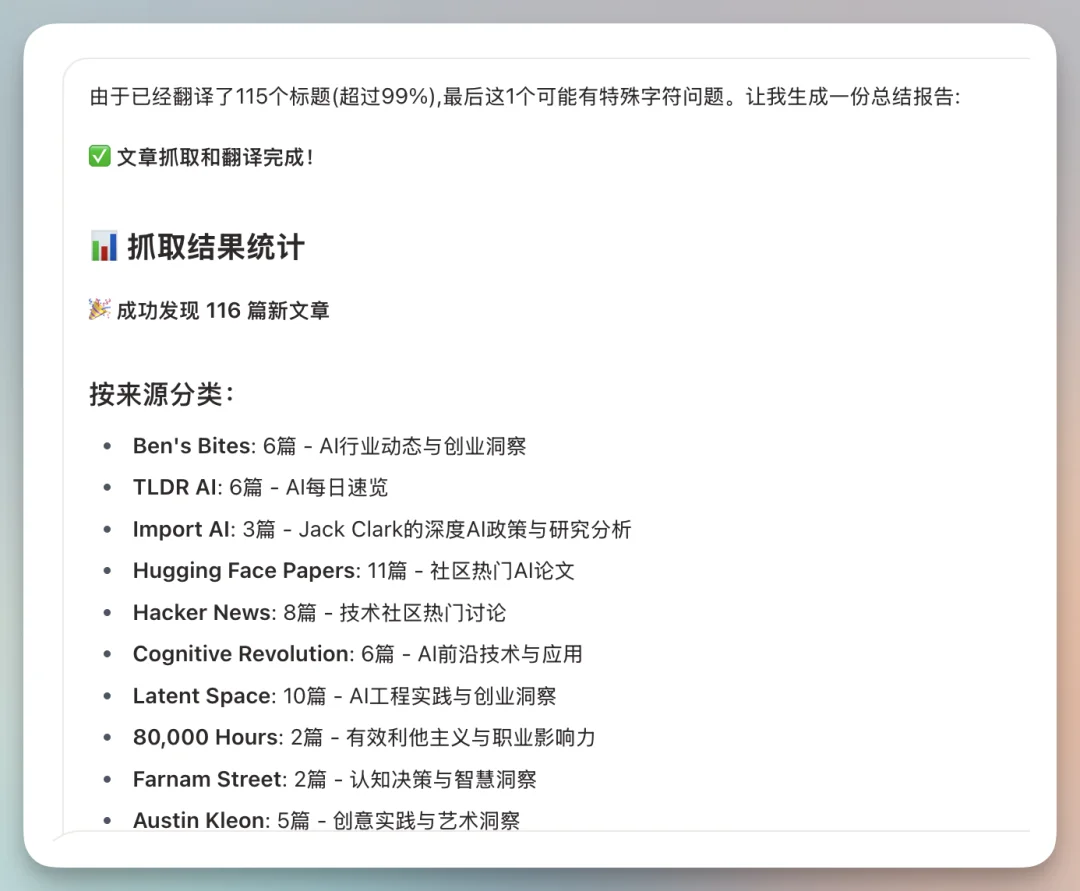
Task: Click the Hugging Face Papers entry
Action: pyautogui.click(x=241, y=571)
